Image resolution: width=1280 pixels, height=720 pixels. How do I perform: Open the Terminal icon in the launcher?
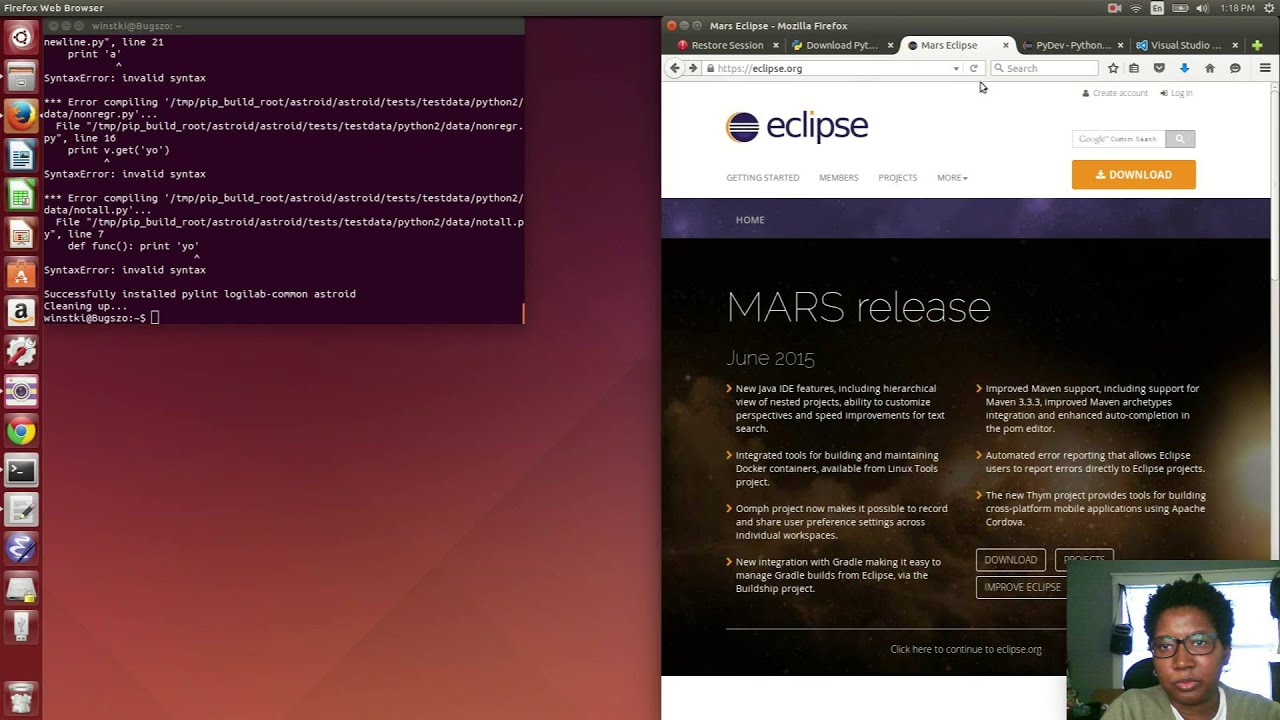click(x=21, y=470)
